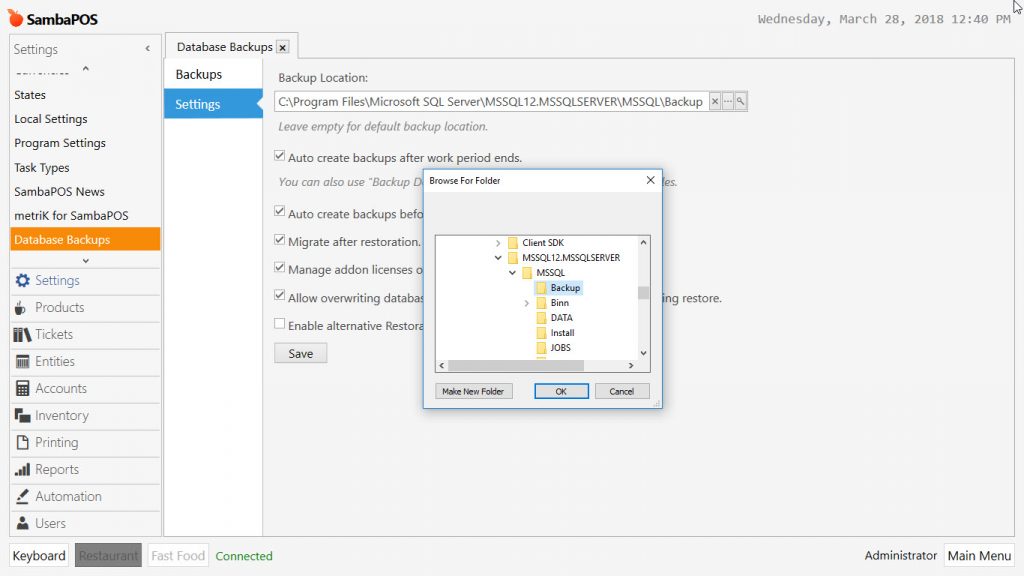Cancel the Browse For Folder dialog

(622, 391)
